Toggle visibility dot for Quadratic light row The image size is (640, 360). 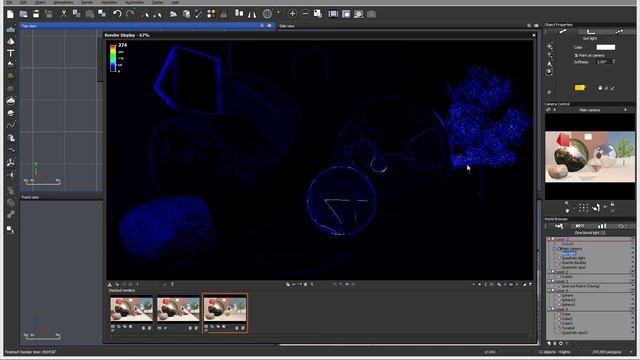coord(633,258)
